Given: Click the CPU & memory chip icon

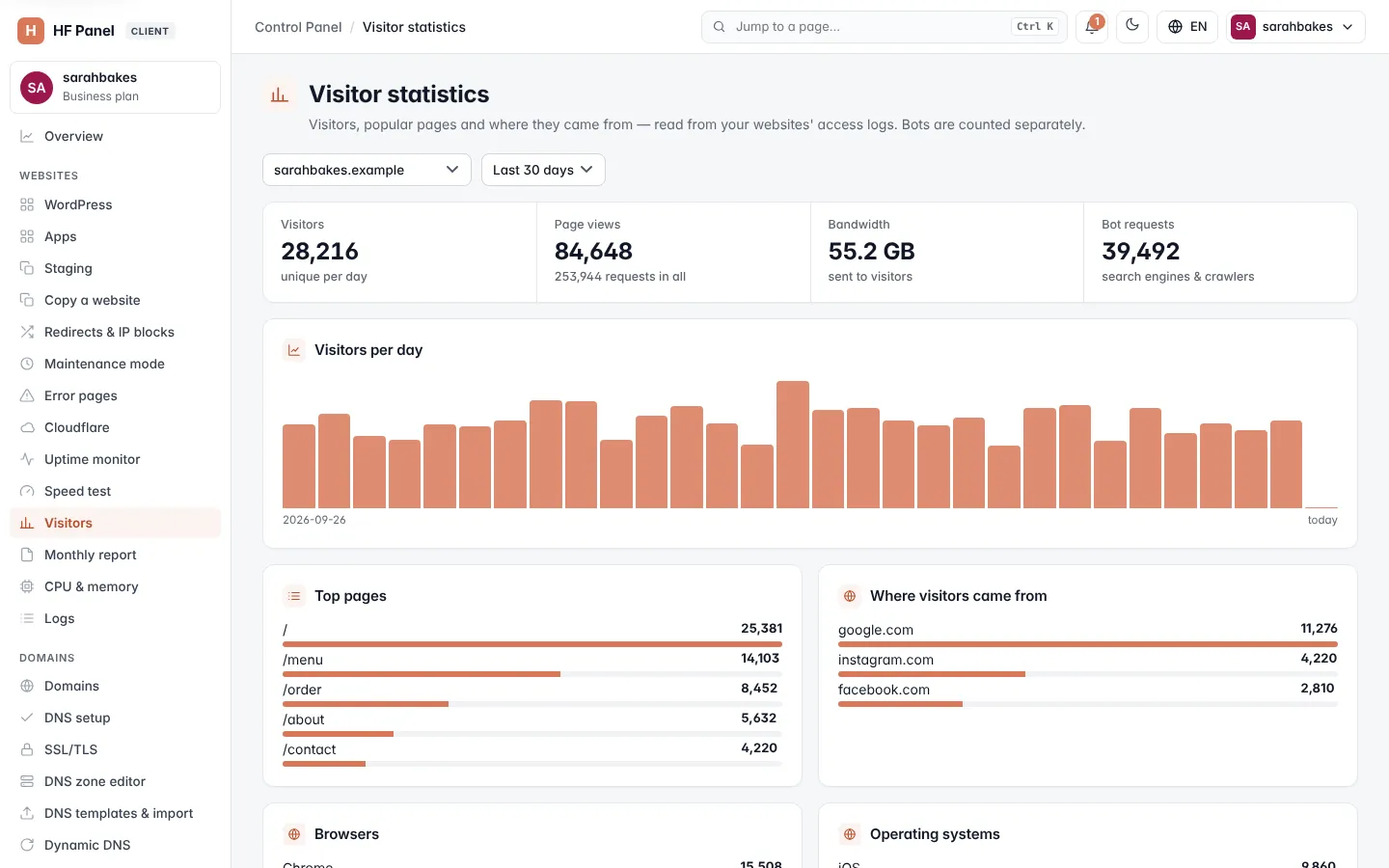Looking at the screenshot, I should click(x=27, y=586).
